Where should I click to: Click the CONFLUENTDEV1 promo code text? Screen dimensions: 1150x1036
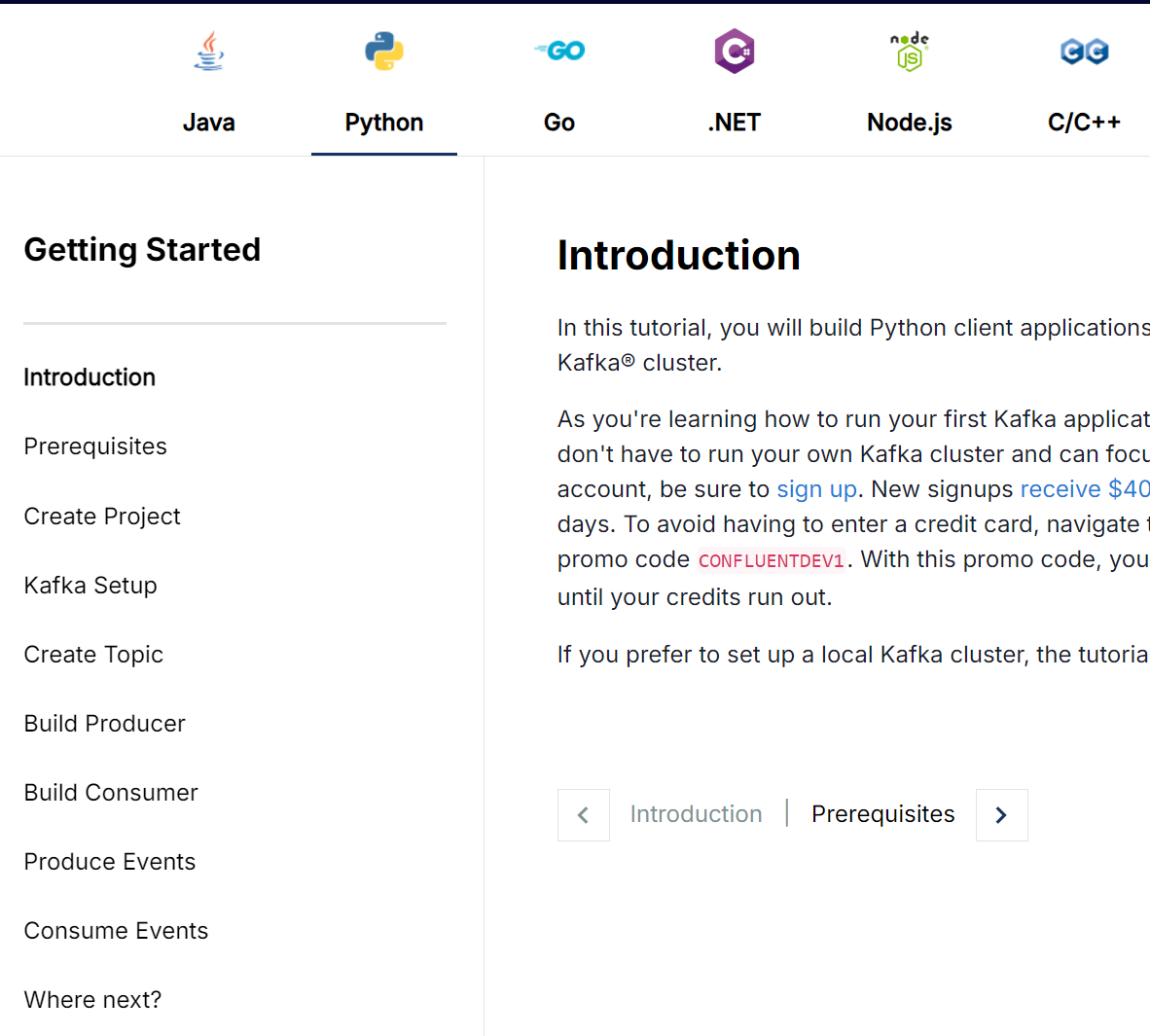771,561
